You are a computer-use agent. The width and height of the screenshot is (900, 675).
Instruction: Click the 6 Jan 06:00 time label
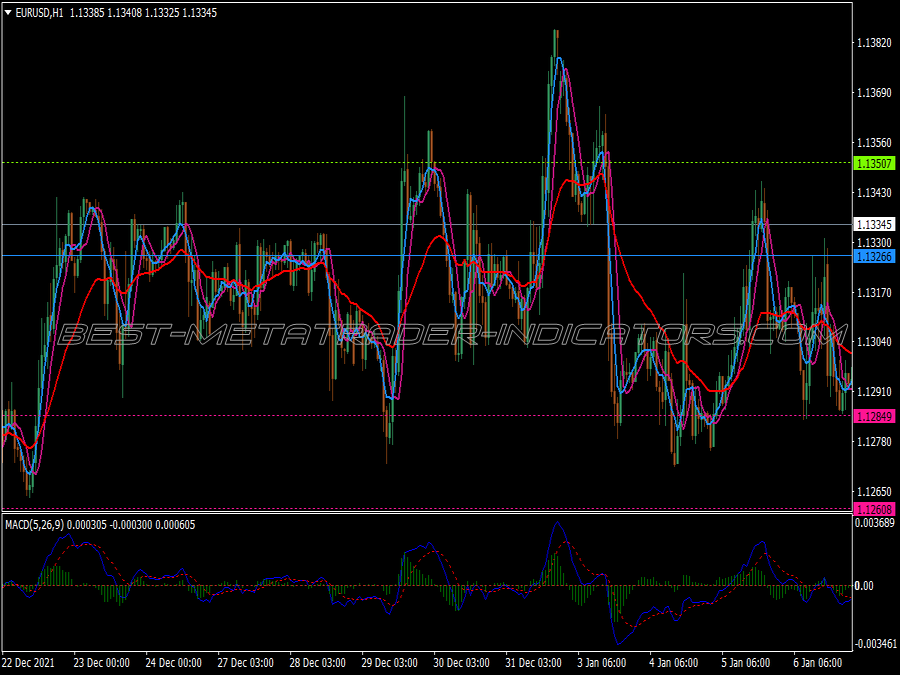coord(818,662)
